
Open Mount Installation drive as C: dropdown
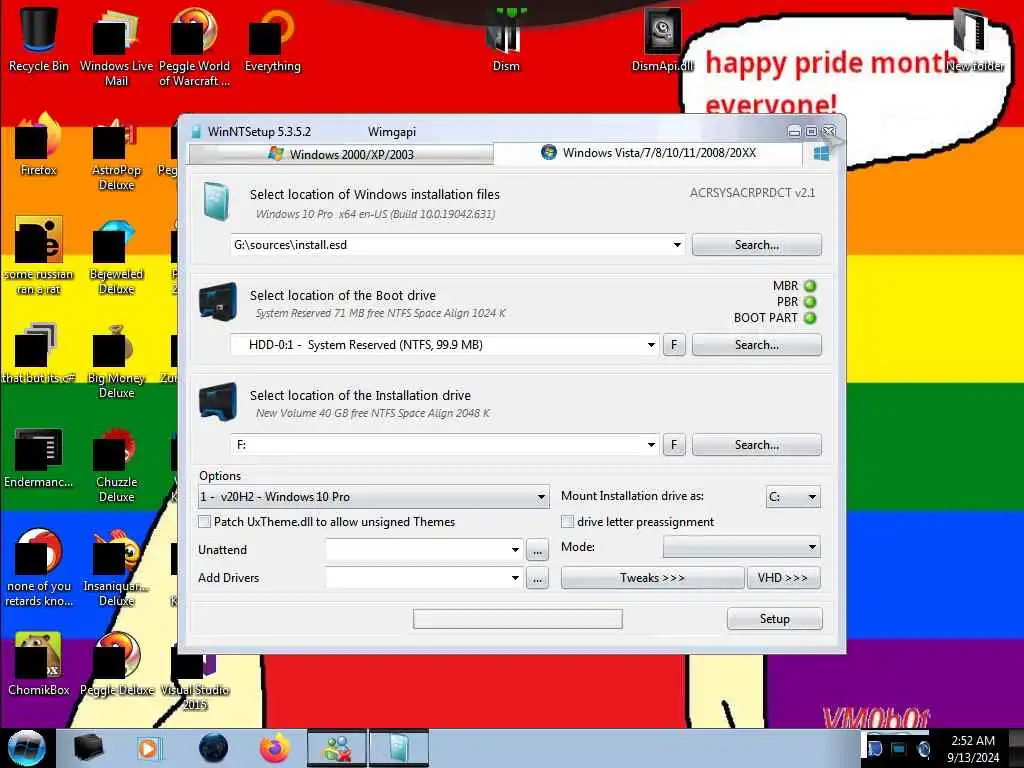[793, 497]
